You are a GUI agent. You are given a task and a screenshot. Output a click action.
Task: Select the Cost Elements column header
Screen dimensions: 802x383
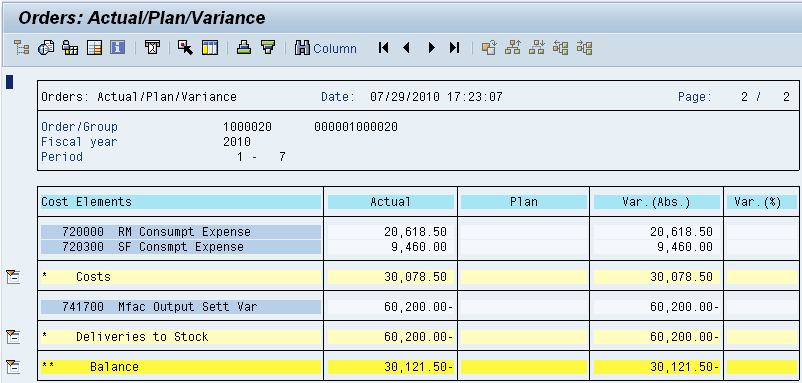pos(181,202)
